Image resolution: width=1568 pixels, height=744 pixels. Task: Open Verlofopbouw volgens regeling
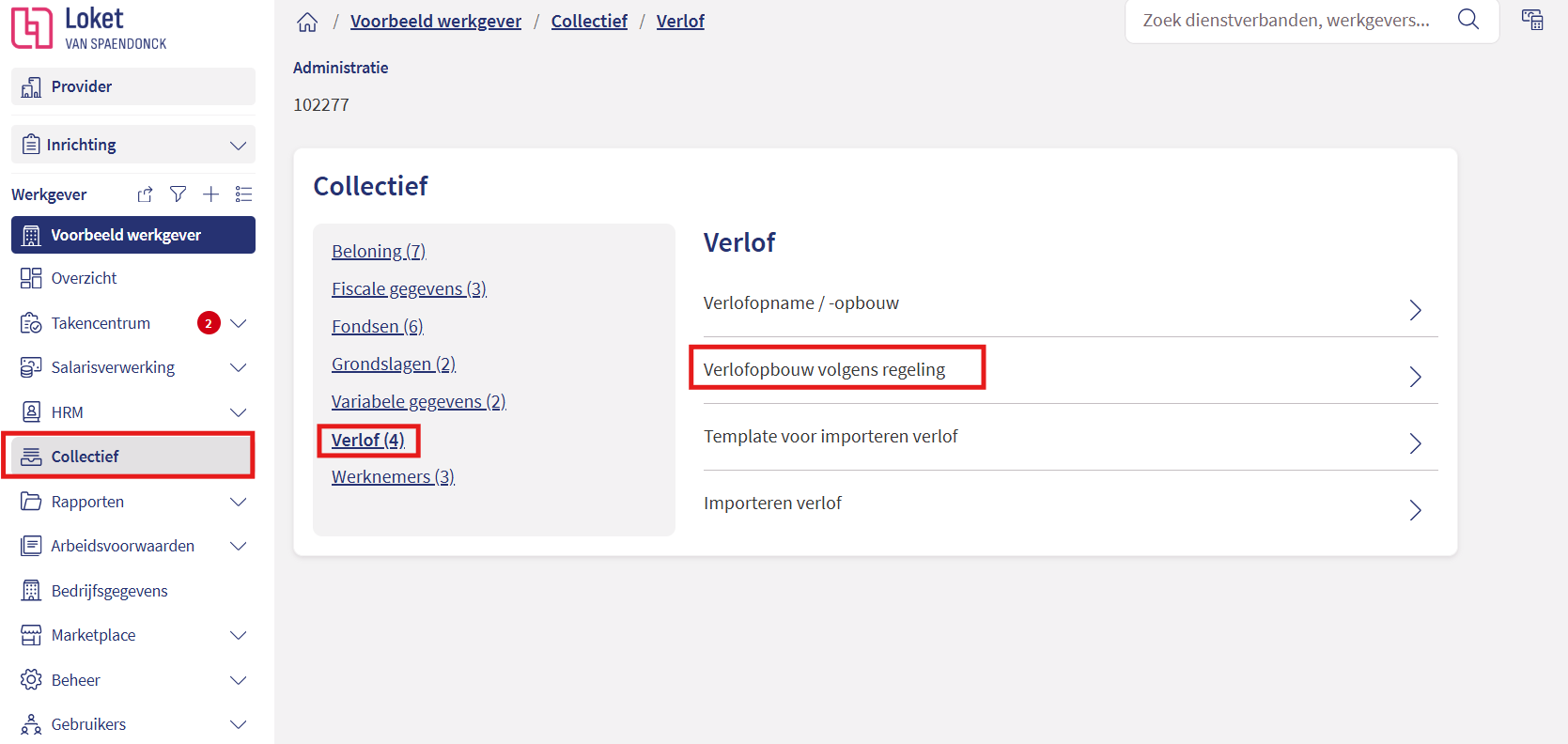click(1070, 370)
